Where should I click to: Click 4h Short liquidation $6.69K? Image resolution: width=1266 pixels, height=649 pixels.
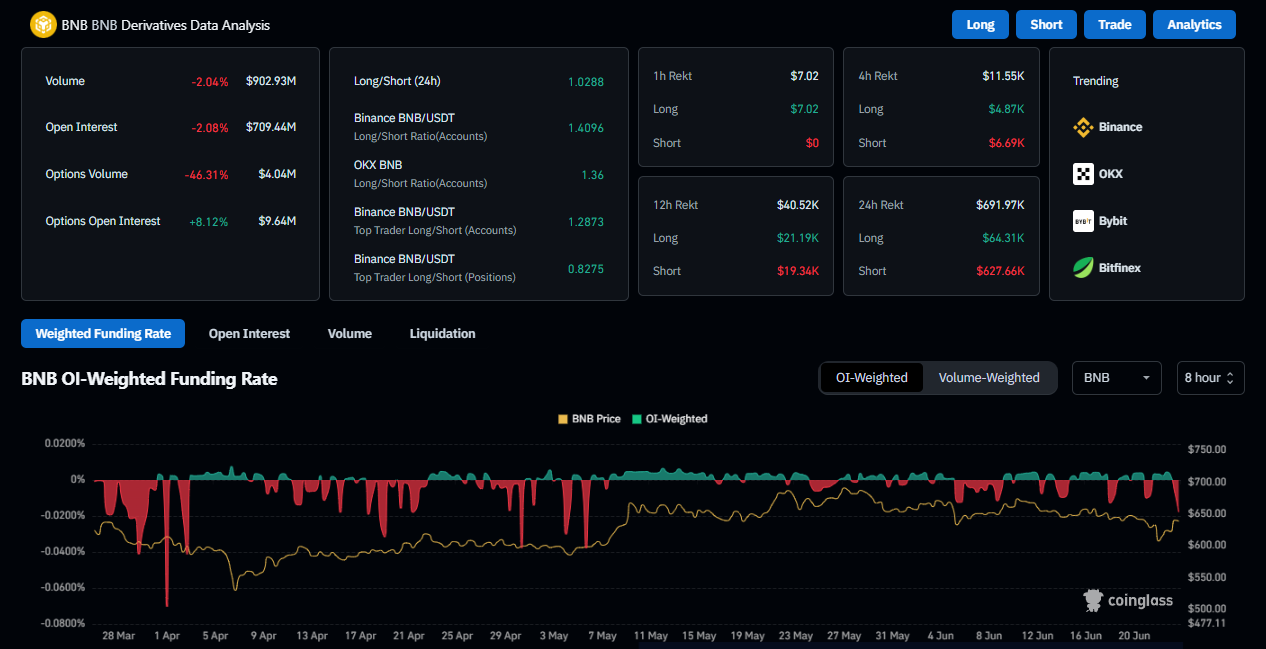(x=1007, y=143)
